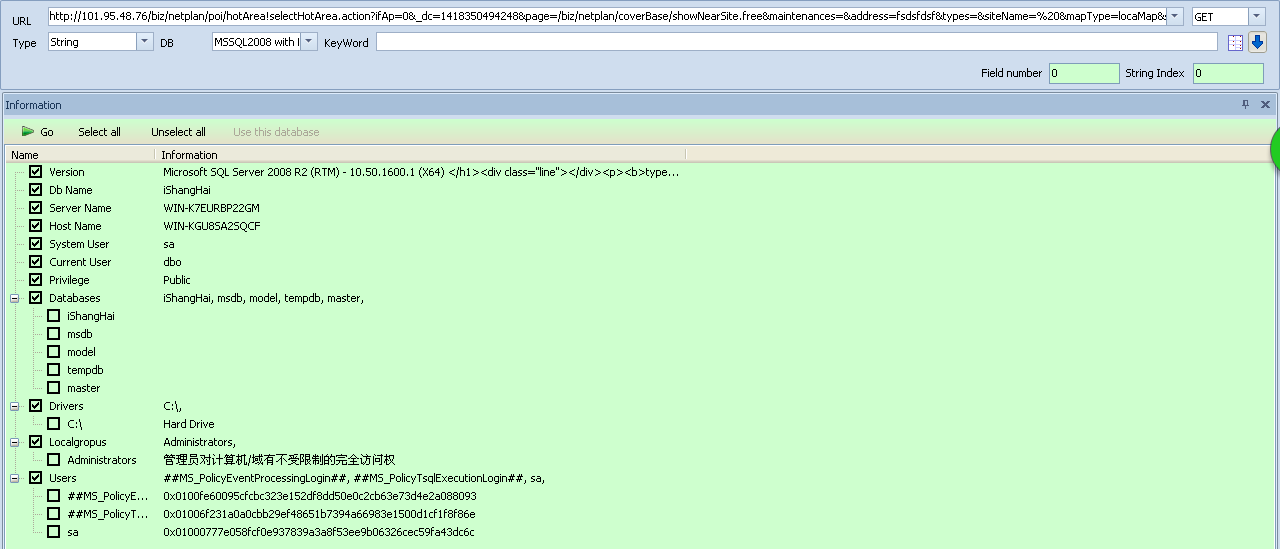Toggle the Databases parent checkbox
Screen dimensions: 1280x549
pos(36,298)
